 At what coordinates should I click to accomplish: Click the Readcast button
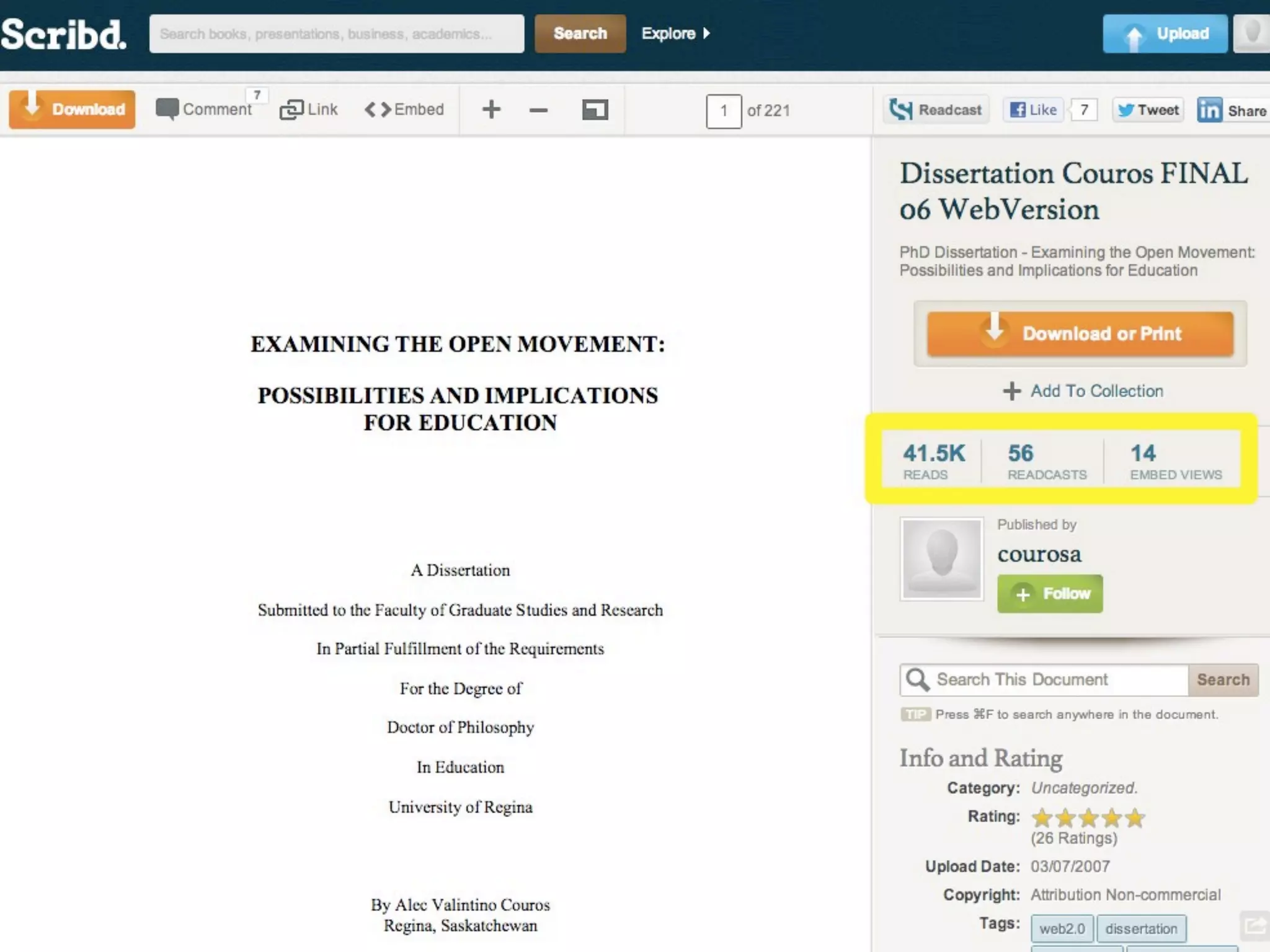click(936, 110)
